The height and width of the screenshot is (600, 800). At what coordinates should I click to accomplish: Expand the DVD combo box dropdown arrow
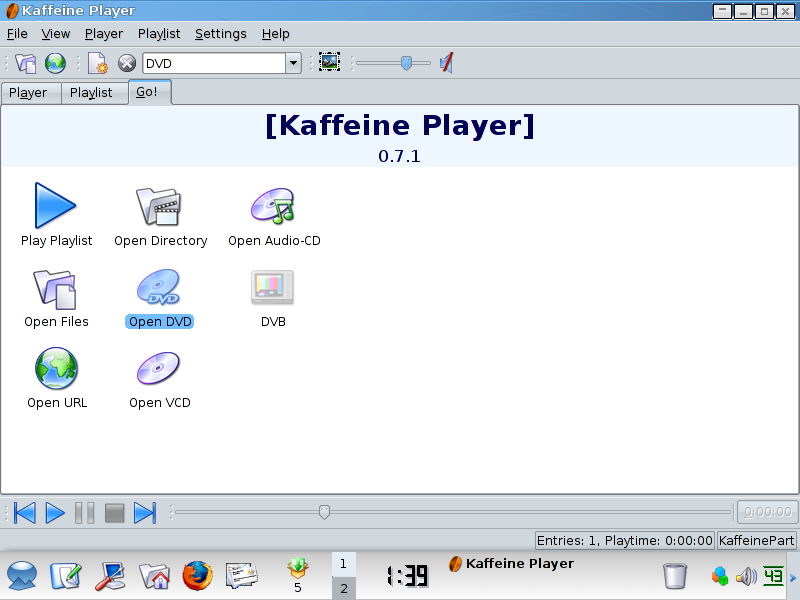(293, 63)
